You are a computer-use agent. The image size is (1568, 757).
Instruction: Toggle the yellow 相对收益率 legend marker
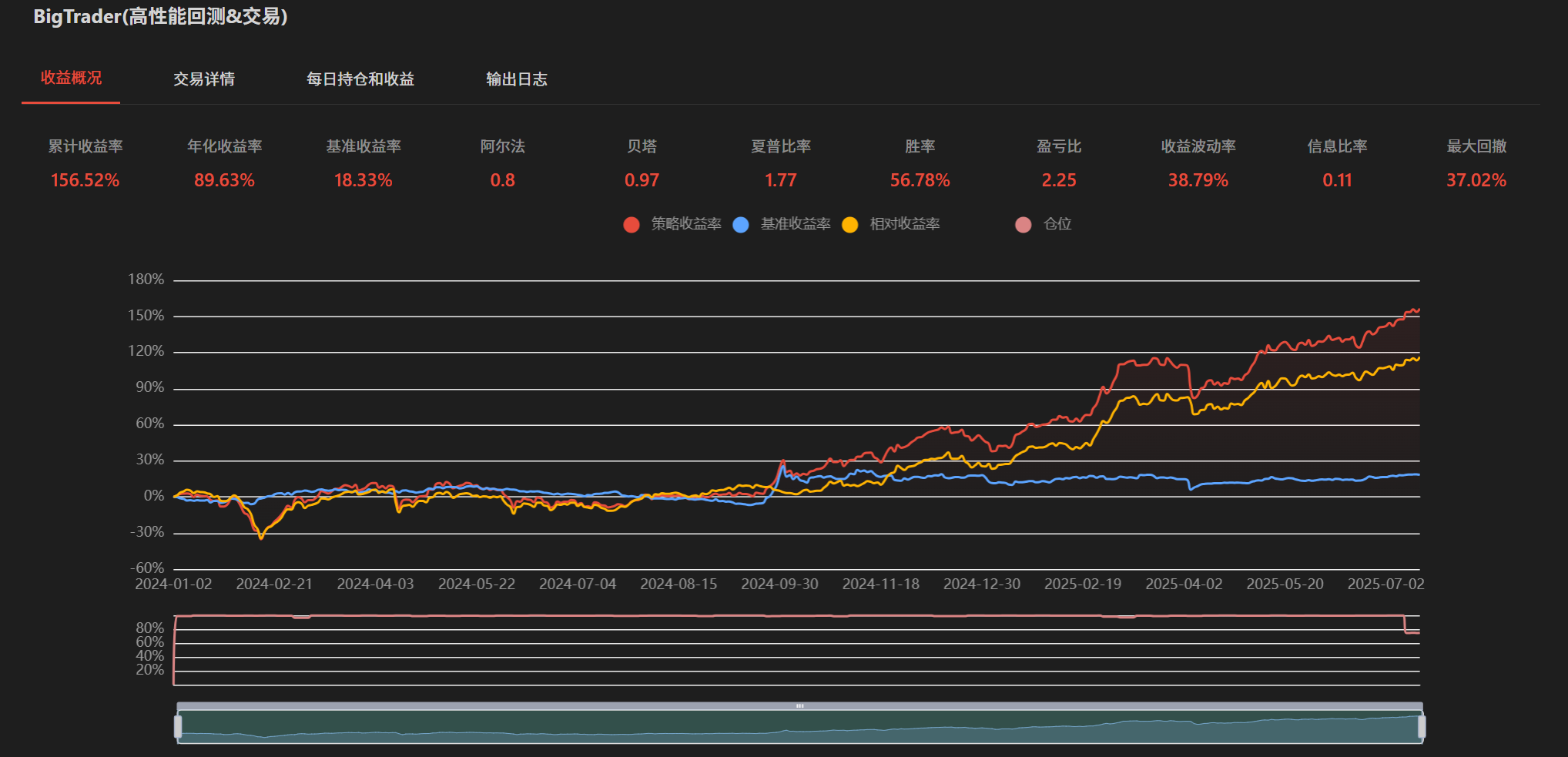pos(850,225)
